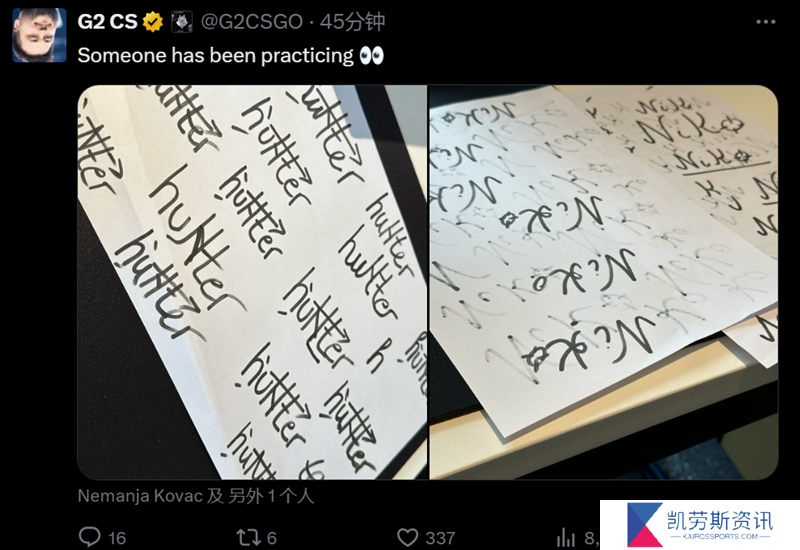Click the like count 337
This screenshot has height=550, width=800.
[440, 538]
